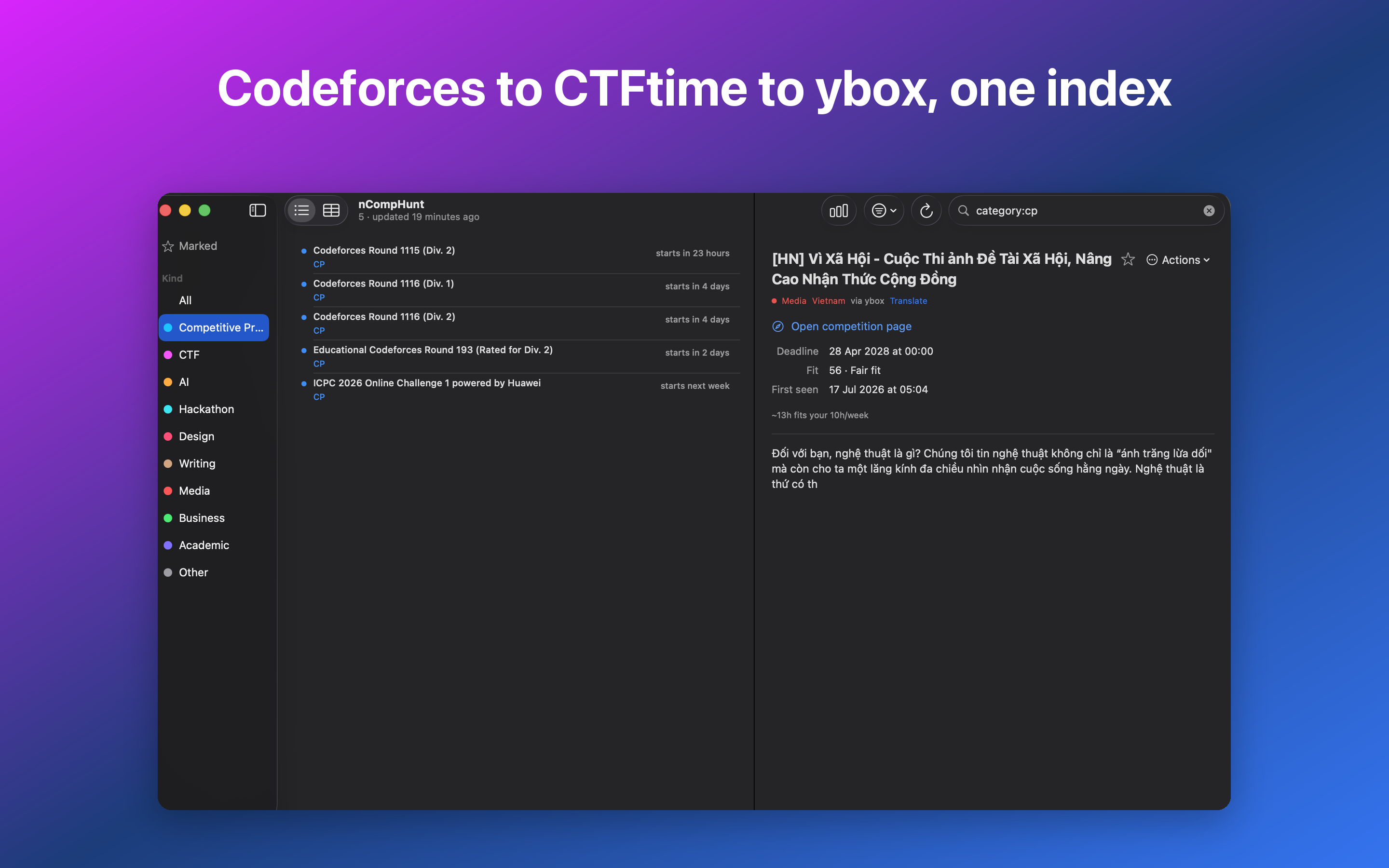
Task: Click the star icon next to Marked
Action: click(168, 246)
